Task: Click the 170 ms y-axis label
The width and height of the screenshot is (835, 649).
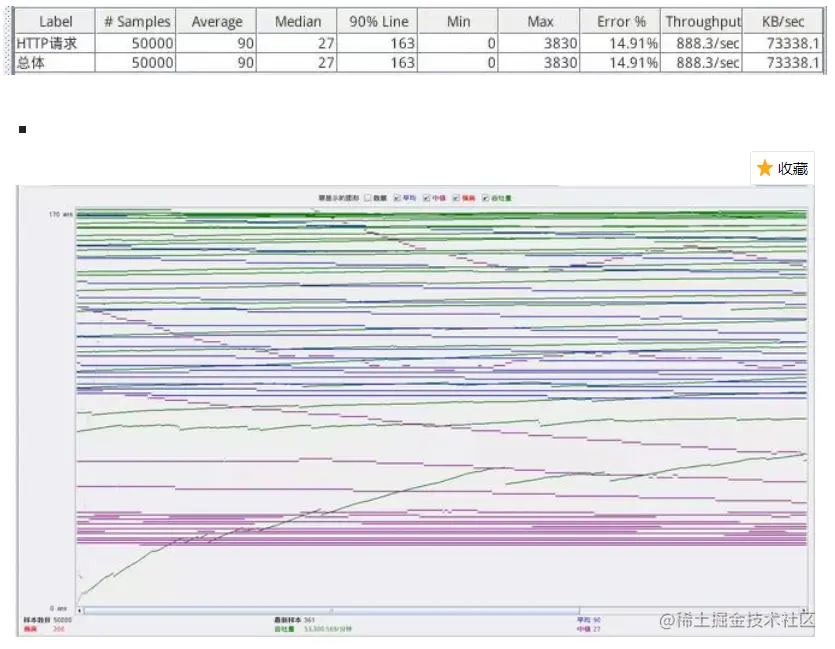Action: (60, 215)
